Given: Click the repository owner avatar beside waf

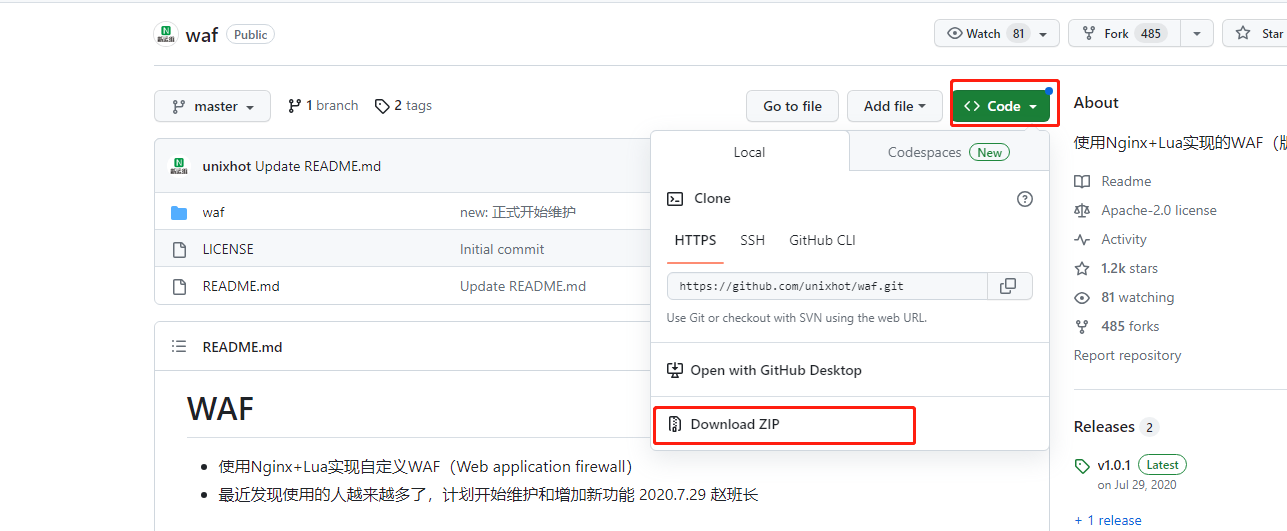Looking at the screenshot, I should tap(166, 34).
